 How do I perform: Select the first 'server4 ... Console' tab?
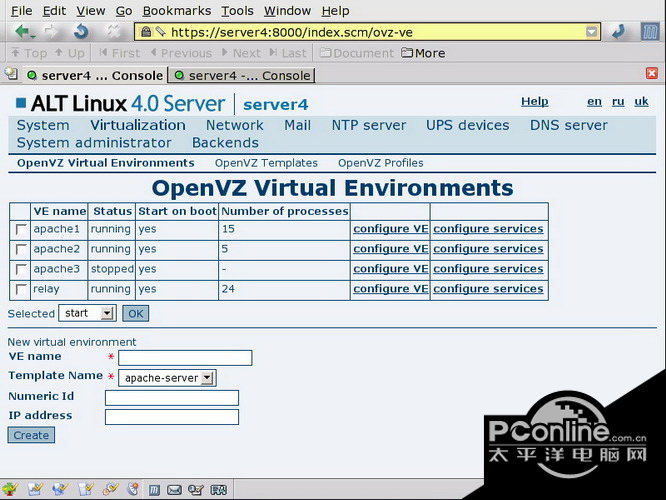[x=94, y=75]
